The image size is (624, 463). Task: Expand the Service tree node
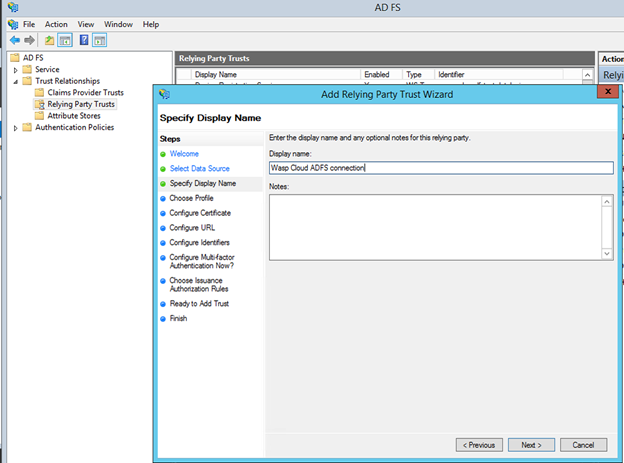(15, 69)
